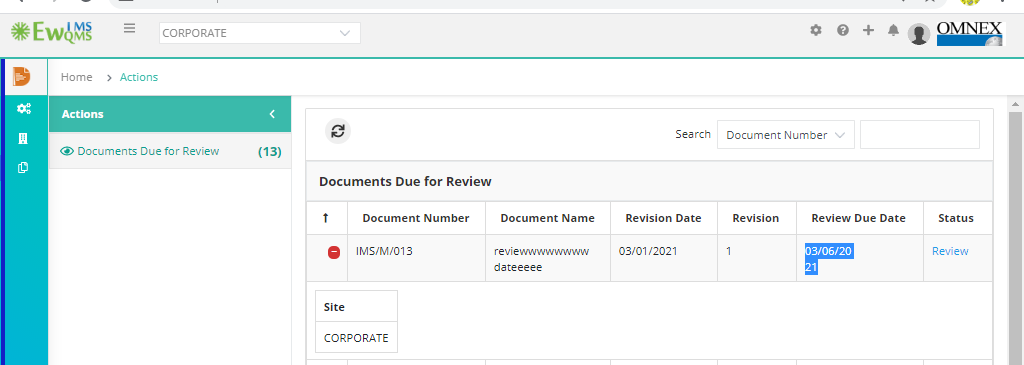The image size is (1024, 365).
Task: Toggle the hamburger menu icon
Action: coord(129,28)
